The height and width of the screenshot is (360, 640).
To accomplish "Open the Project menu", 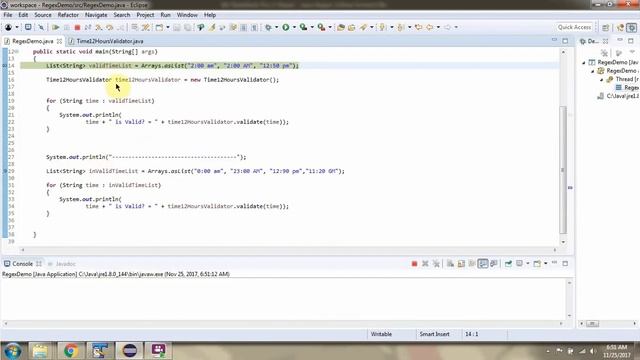I will coord(145,15).
